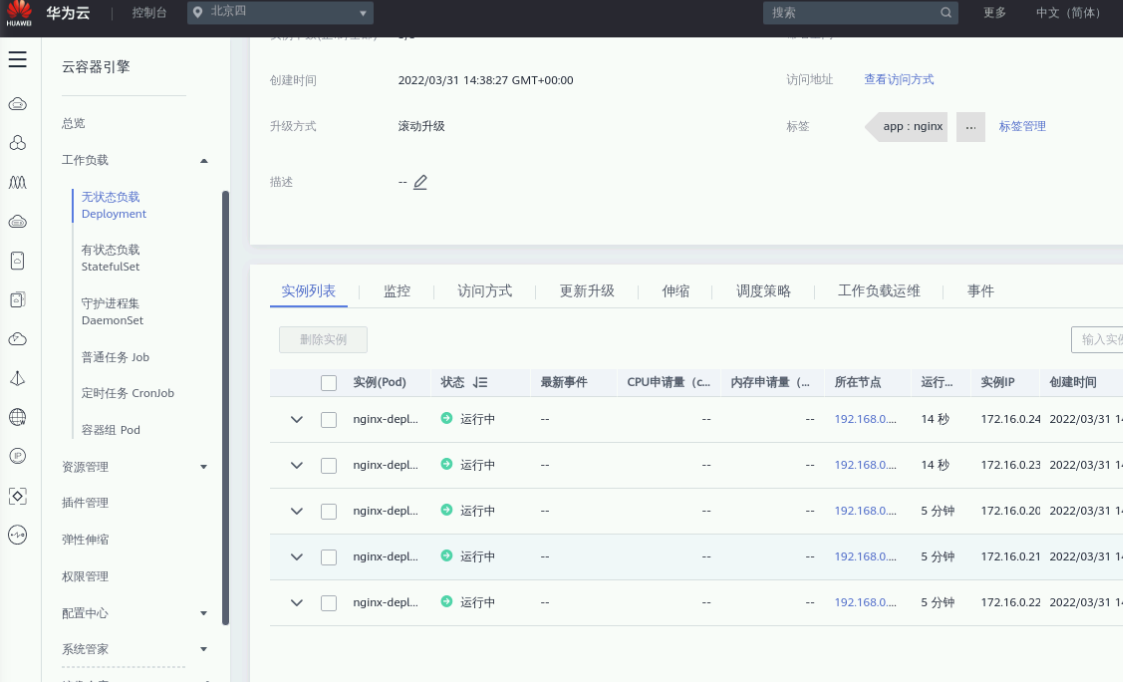1123x682 pixels.
Task: Check the pod with IP 172.16.0.23
Action: pos(329,466)
